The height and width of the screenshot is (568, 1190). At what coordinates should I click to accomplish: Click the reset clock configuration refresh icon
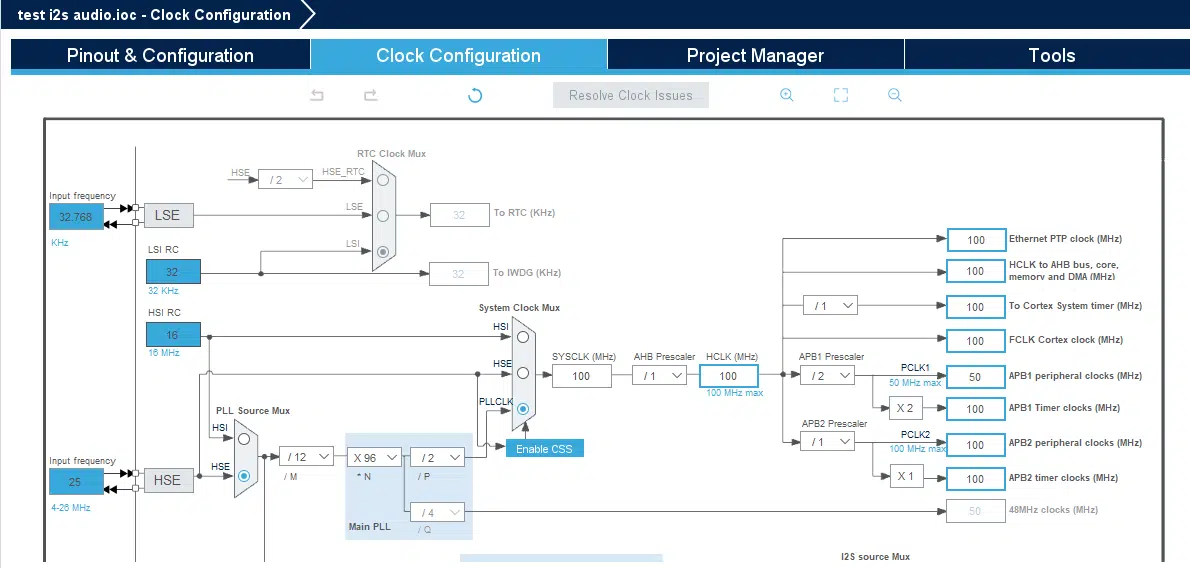[475, 95]
